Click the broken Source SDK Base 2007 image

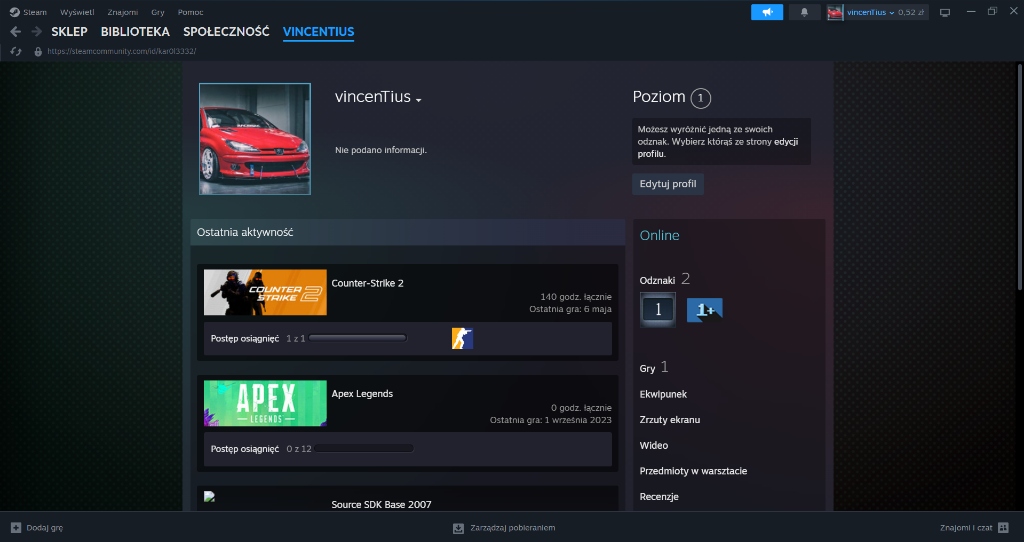210,497
